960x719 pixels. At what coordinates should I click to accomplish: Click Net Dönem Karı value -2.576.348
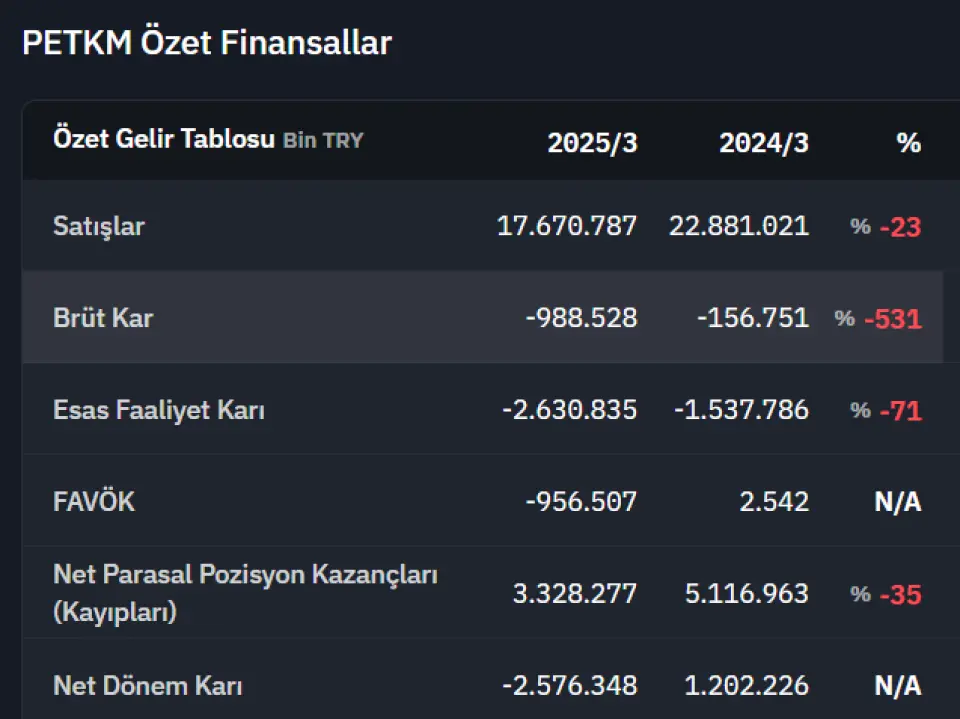[569, 685]
